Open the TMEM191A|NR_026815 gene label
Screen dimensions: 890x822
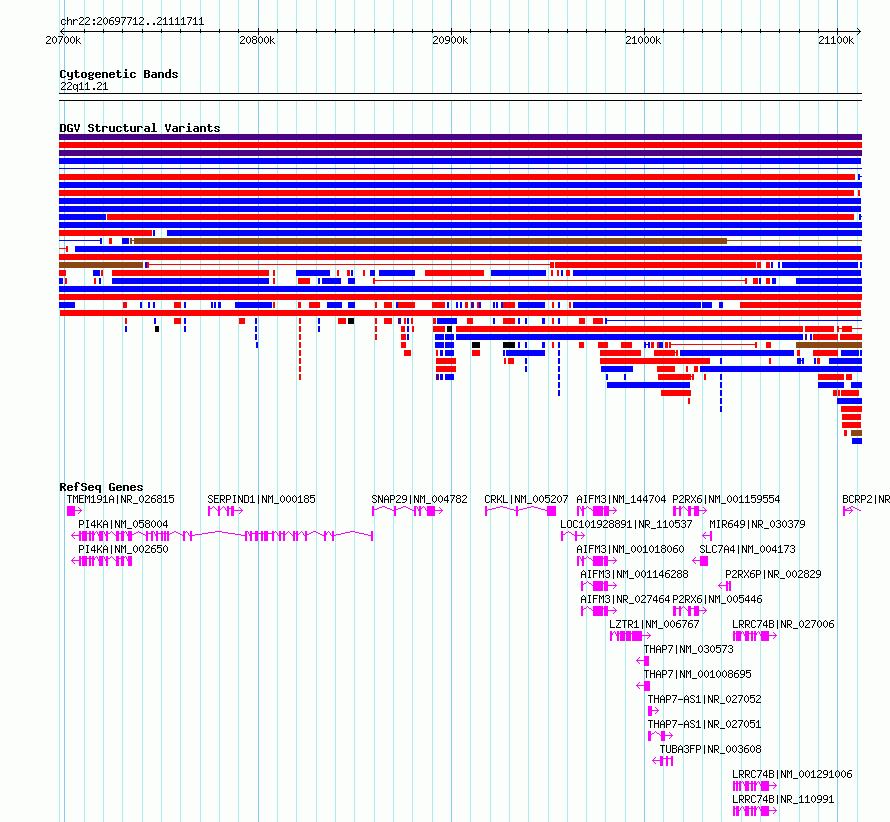pos(120,499)
